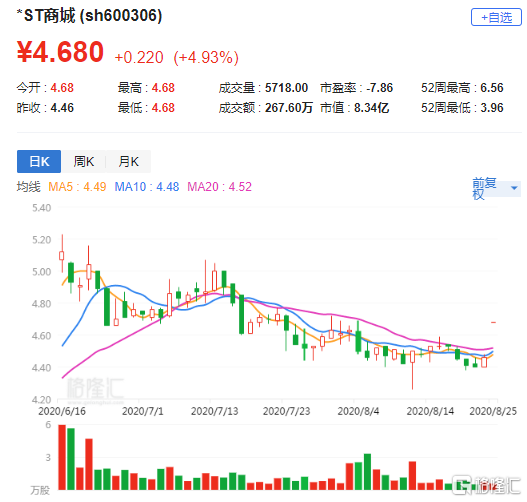Image resolution: width=527 pixels, height=502 pixels.
Task: Select the MA20 moving average label
Action: 219,187
